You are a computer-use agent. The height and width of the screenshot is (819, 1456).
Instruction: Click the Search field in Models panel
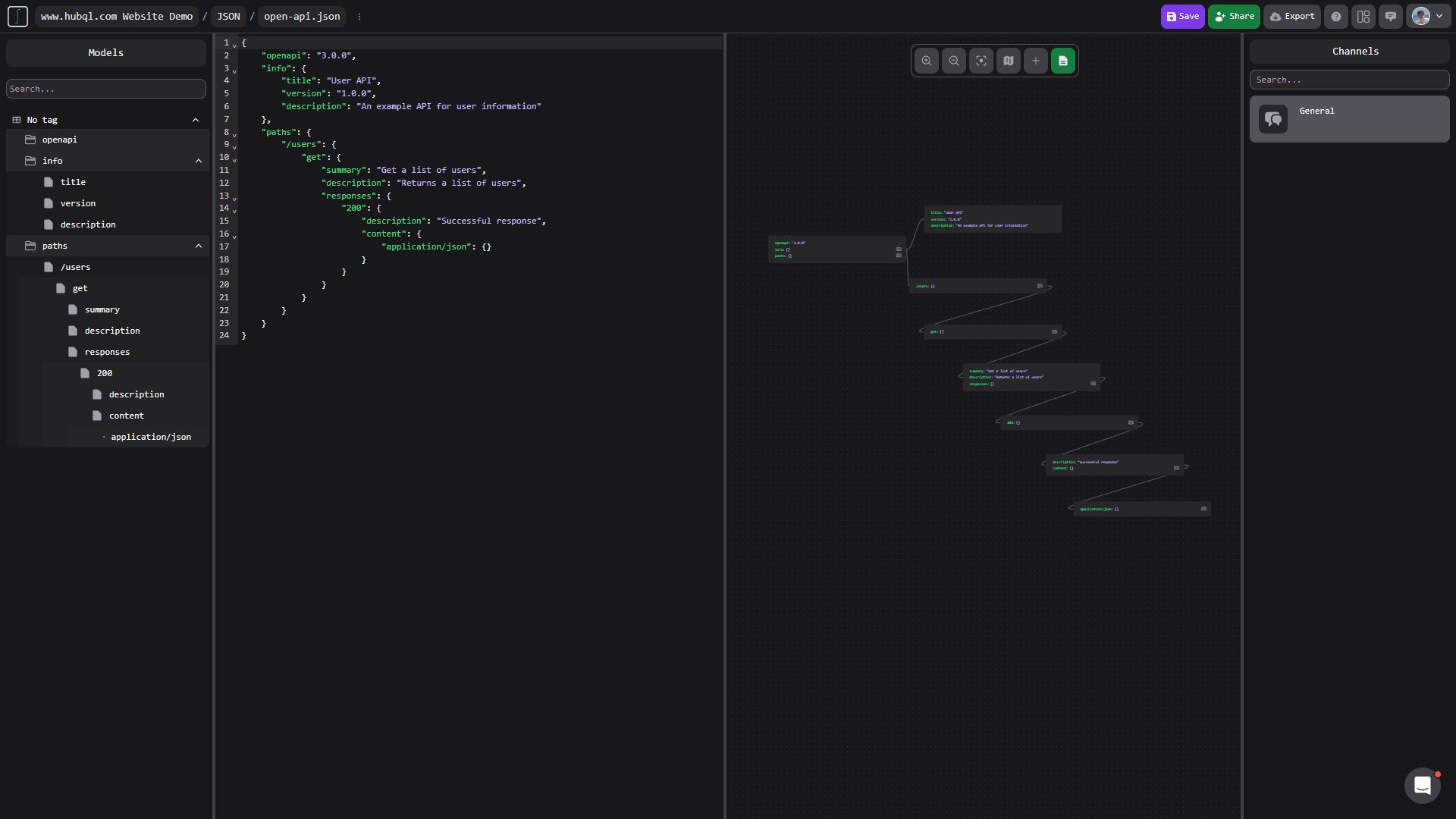coord(106,88)
